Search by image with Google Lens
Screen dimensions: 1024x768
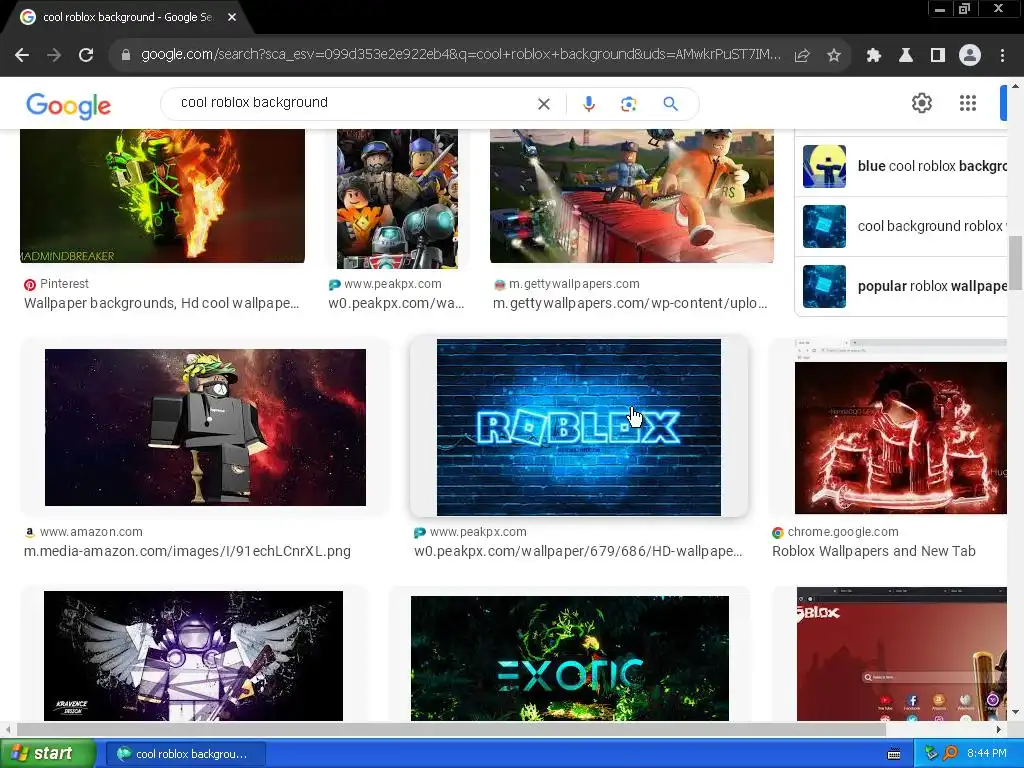pos(628,104)
